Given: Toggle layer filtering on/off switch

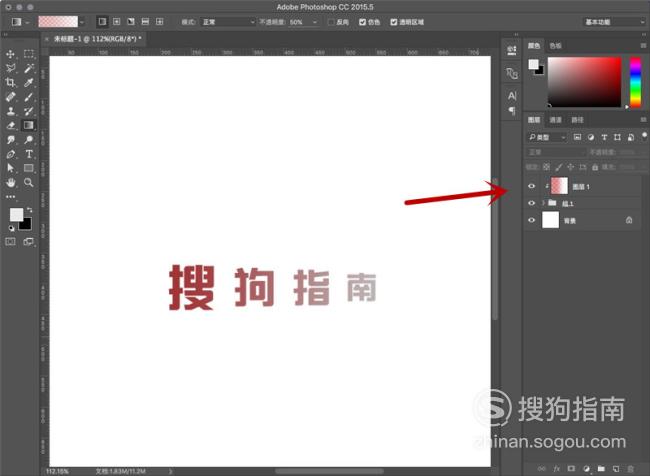Looking at the screenshot, I should (644, 135).
